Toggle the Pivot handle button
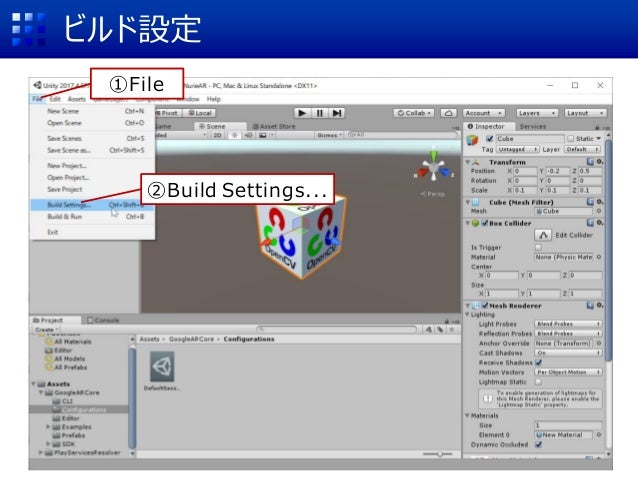This screenshot has height=479, width=638. tap(169, 113)
